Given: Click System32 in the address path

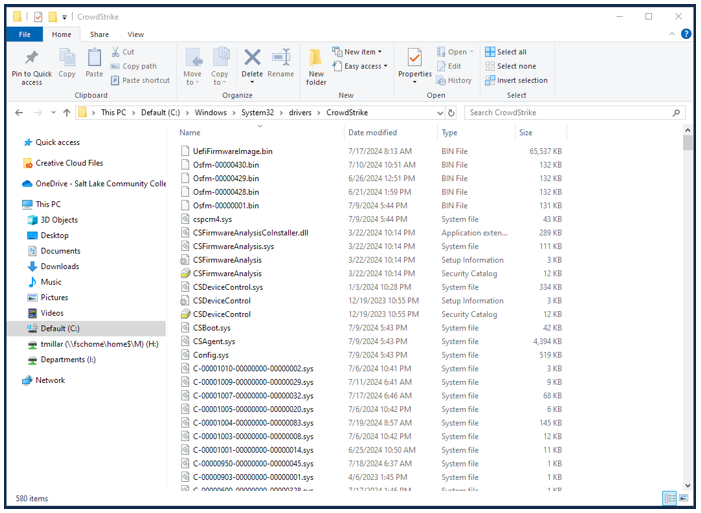Looking at the screenshot, I should (x=258, y=113).
